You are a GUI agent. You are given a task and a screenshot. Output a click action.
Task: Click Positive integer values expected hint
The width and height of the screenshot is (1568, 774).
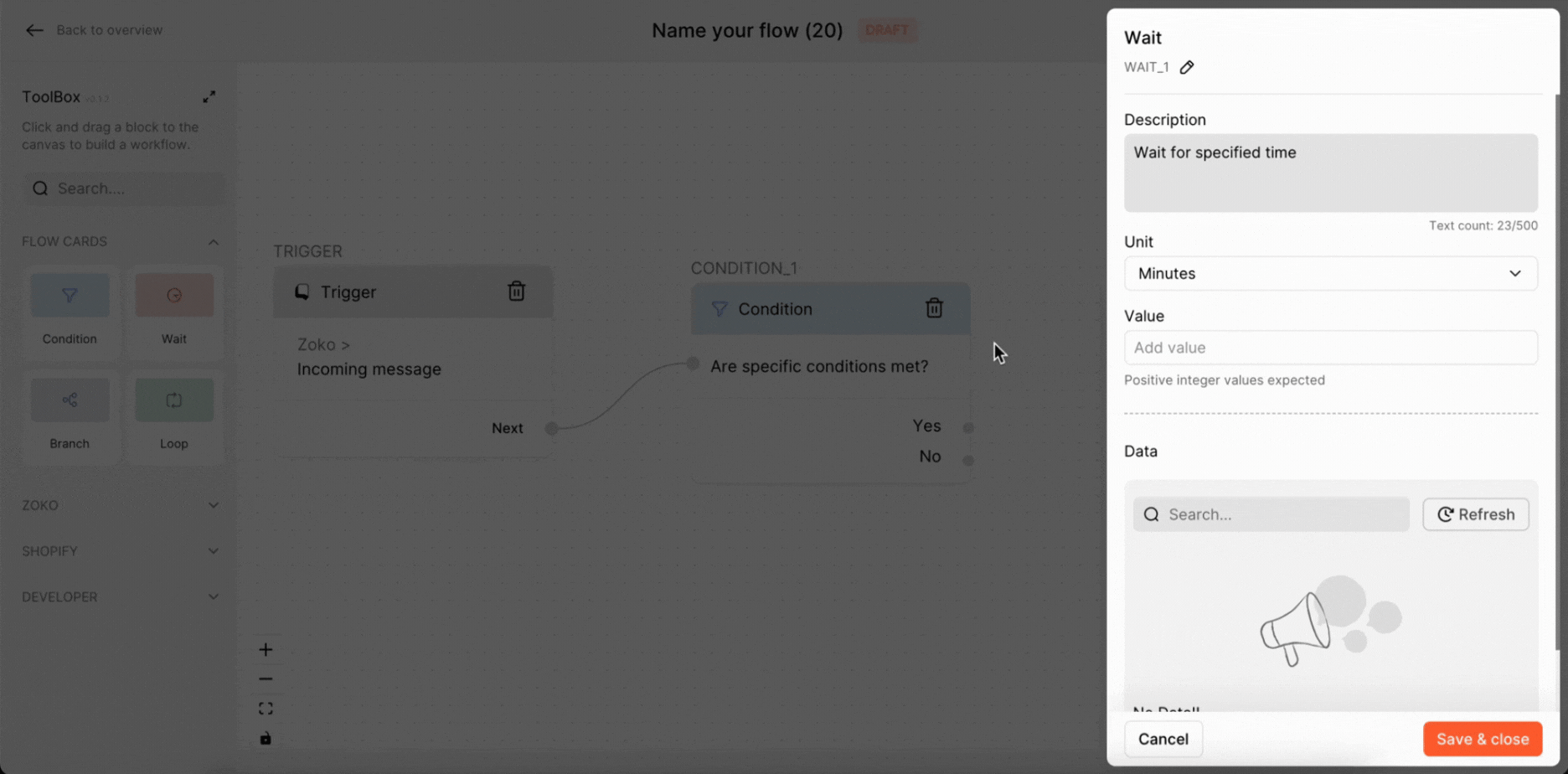tap(1225, 380)
